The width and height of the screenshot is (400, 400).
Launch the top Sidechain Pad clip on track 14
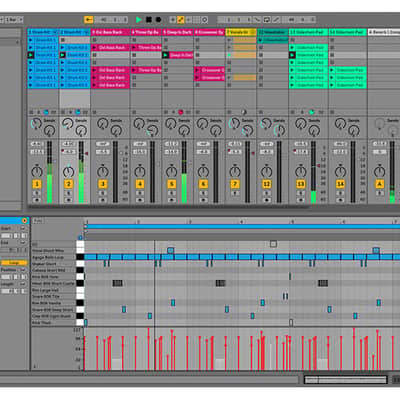coord(332,70)
